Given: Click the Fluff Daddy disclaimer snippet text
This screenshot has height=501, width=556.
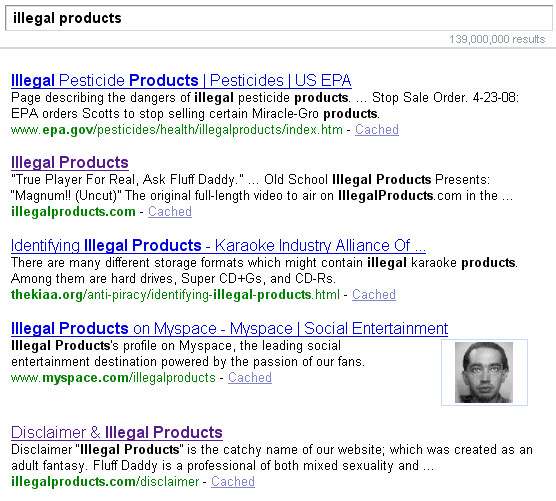Looking at the screenshot, I should coord(272,457).
